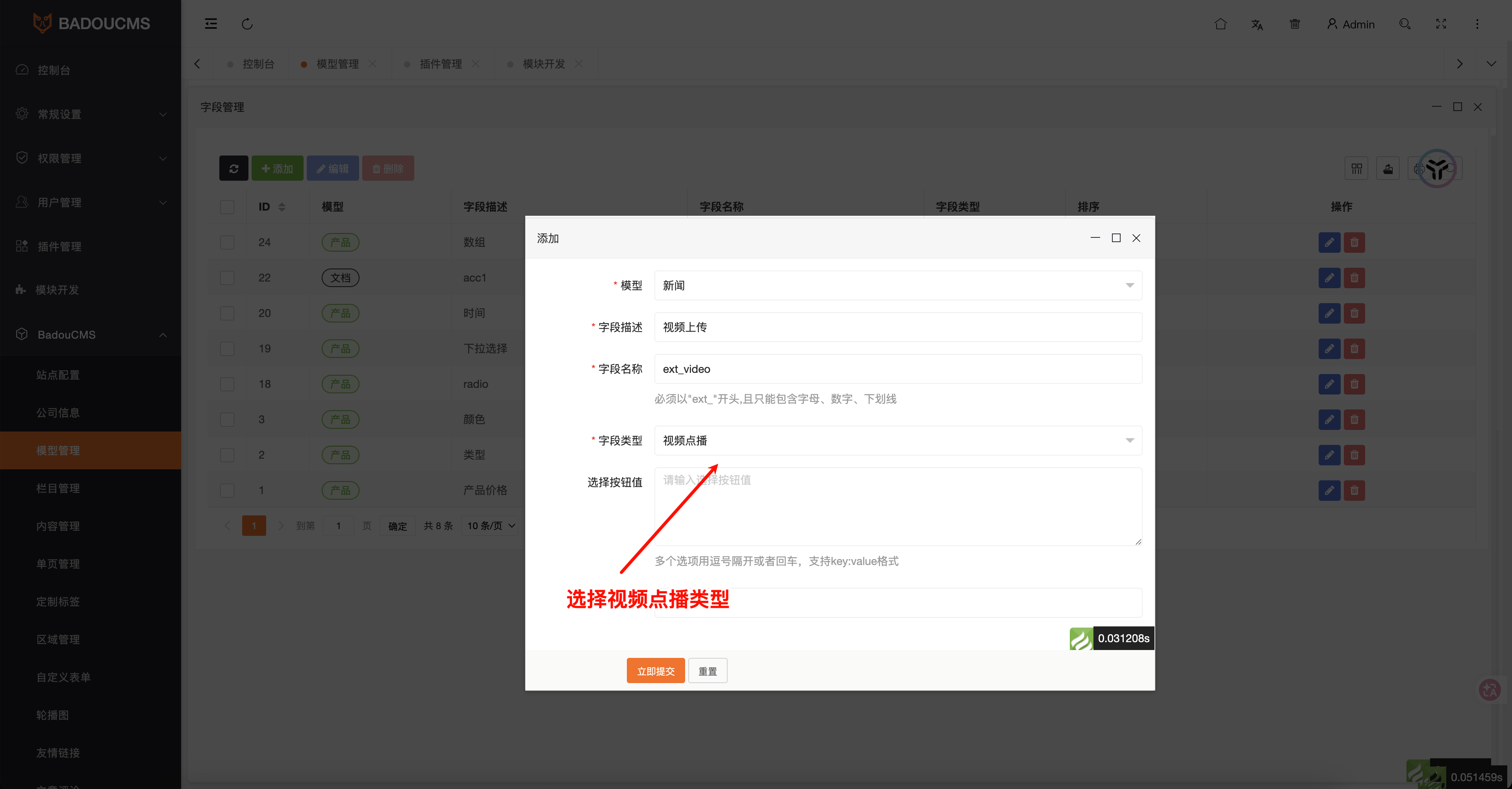The width and height of the screenshot is (1512, 789).
Task: Open 模块开发 in the sidebar menu
Action: (57, 289)
